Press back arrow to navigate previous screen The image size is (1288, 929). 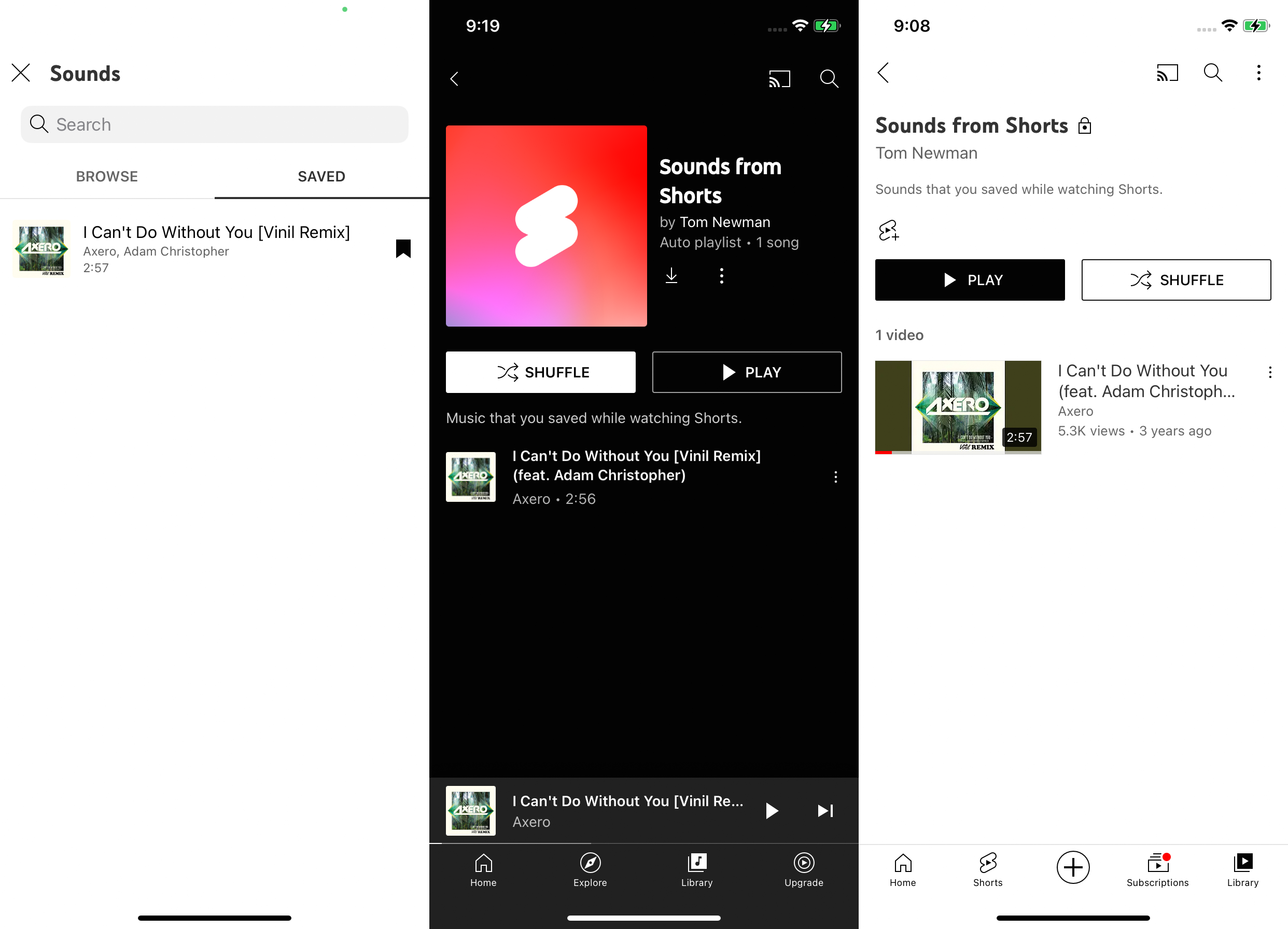pos(455,78)
